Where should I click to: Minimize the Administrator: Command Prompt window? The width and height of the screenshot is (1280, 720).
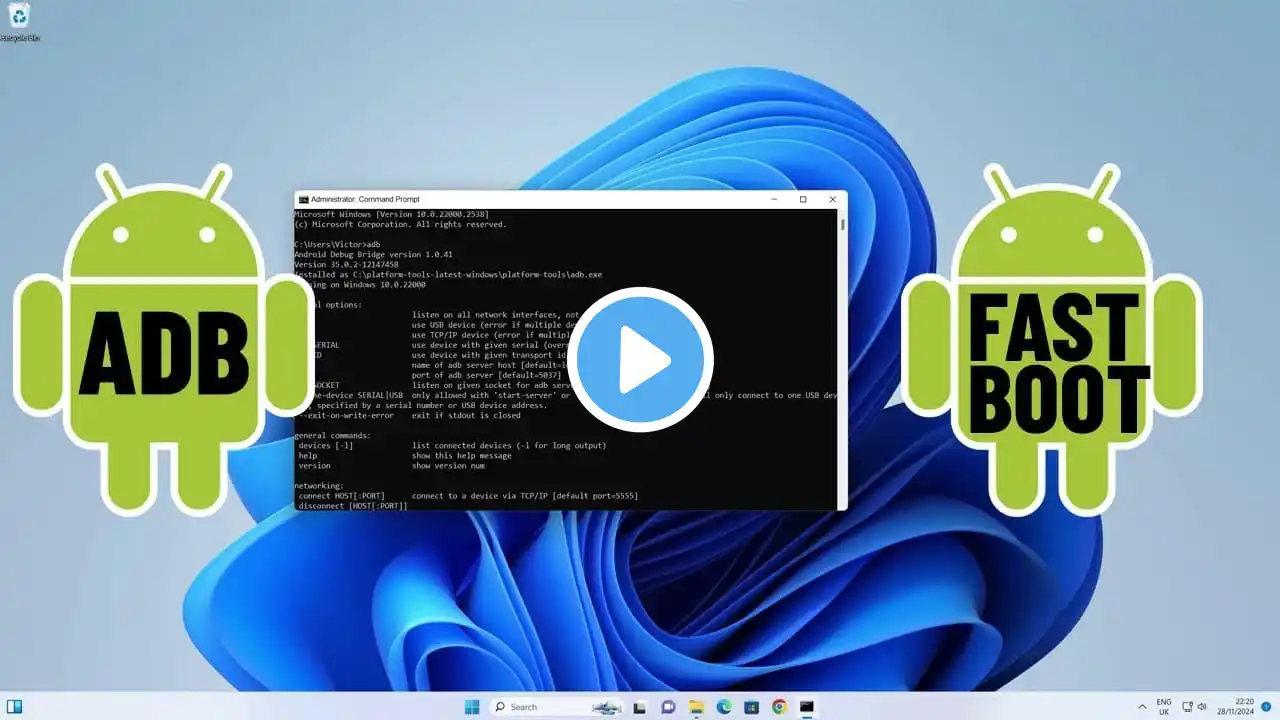775,199
